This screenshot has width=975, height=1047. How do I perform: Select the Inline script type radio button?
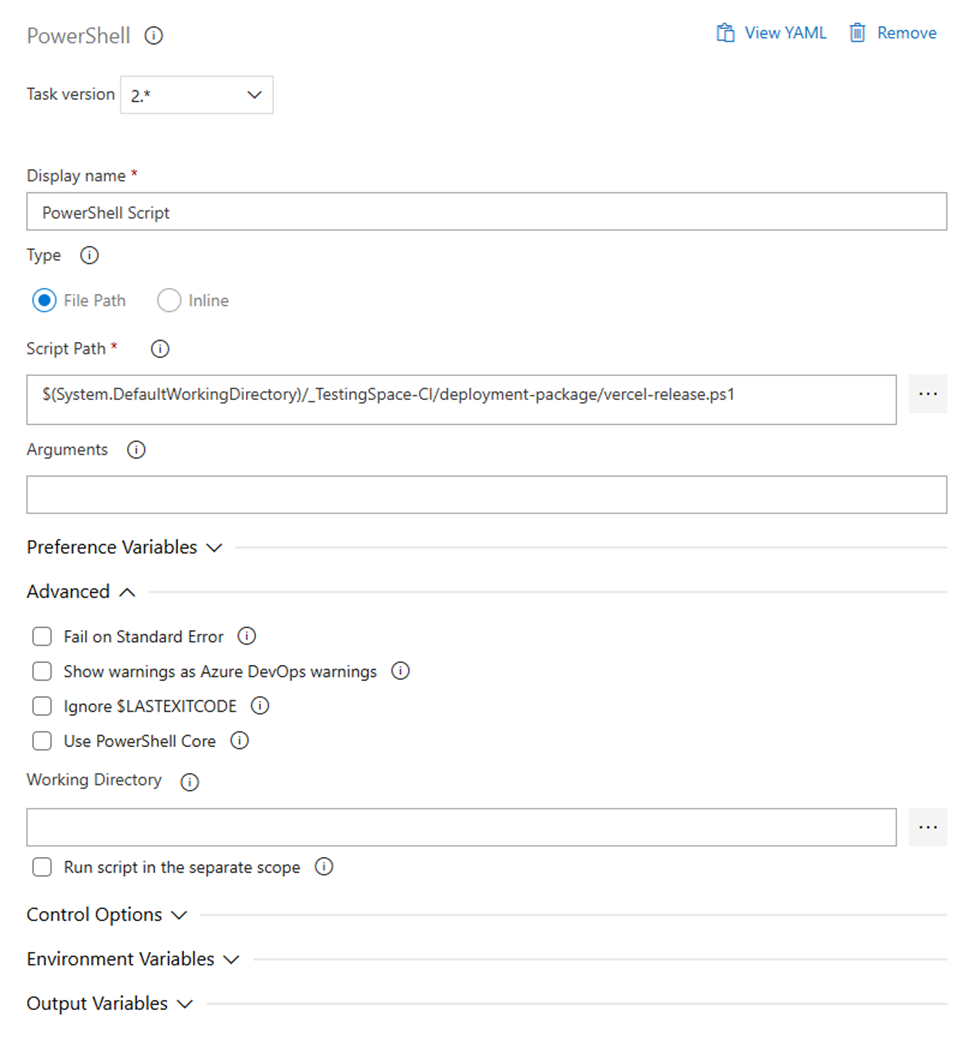pos(169,300)
